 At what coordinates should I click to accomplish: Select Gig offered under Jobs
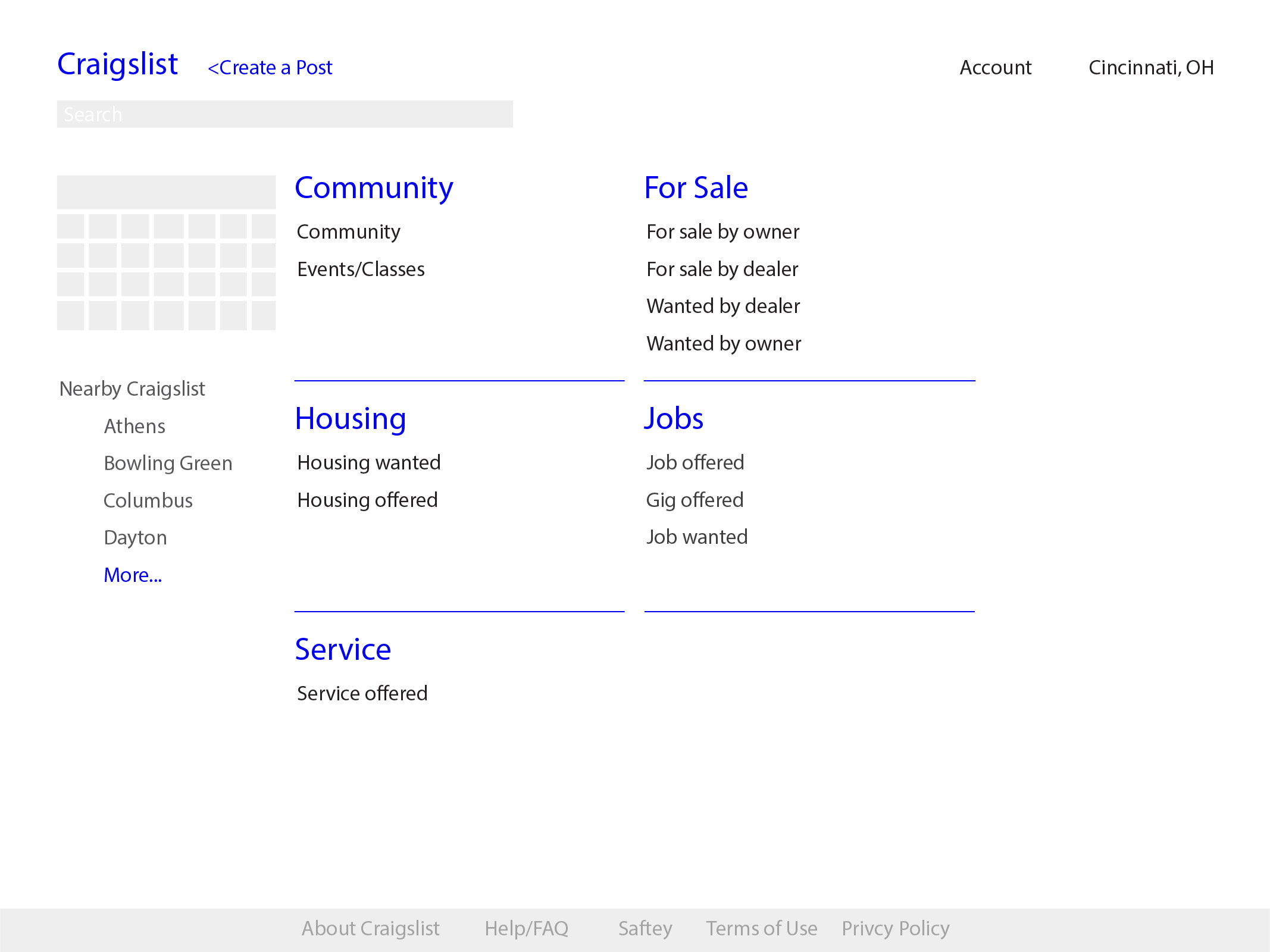point(695,500)
